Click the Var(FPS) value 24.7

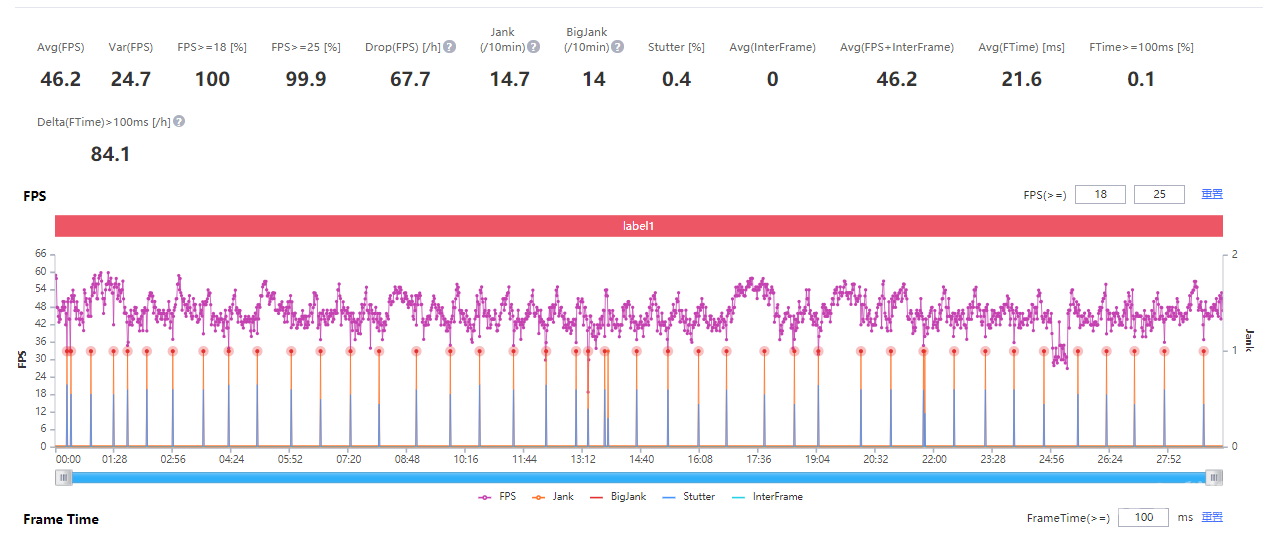[x=131, y=79]
